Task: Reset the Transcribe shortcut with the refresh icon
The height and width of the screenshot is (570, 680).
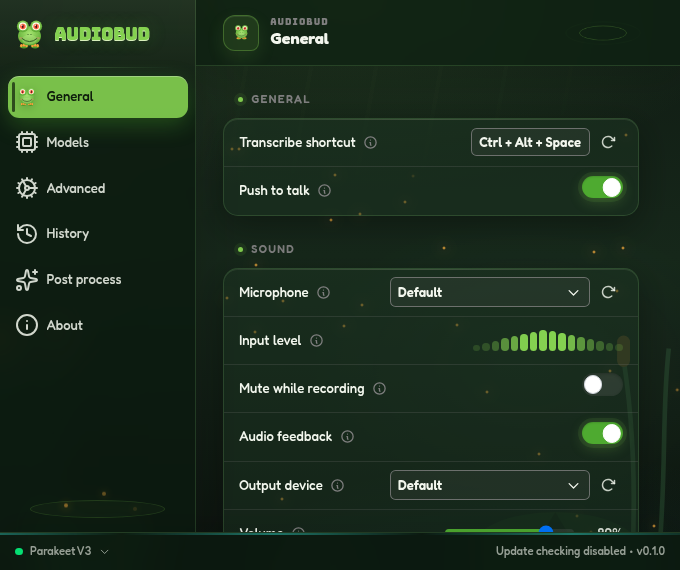Action: [x=608, y=142]
